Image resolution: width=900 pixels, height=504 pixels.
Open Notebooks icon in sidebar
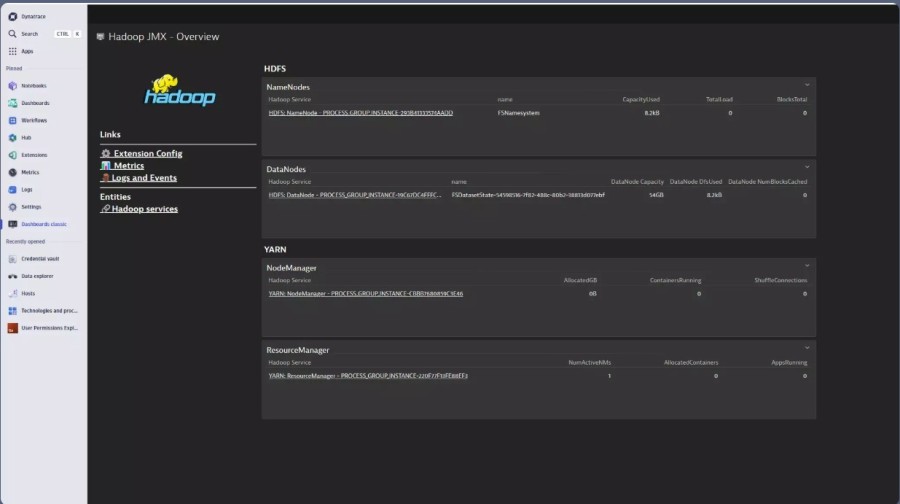pyautogui.click(x=13, y=86)
